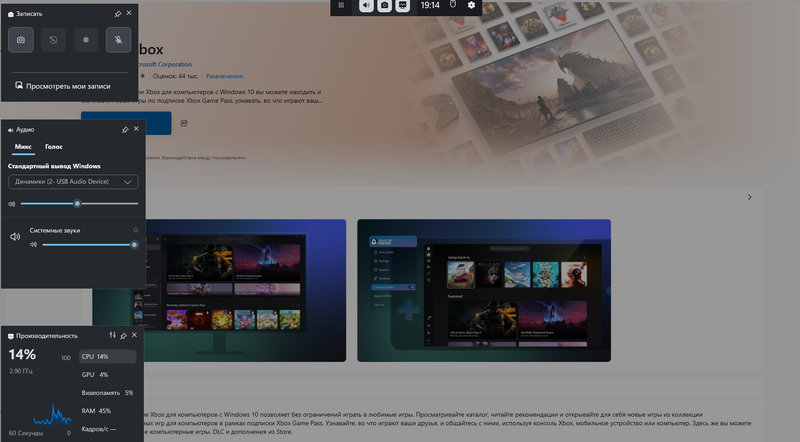
Task: Toggle the Performance widget from the Game Bar
Action: [403, 5]
